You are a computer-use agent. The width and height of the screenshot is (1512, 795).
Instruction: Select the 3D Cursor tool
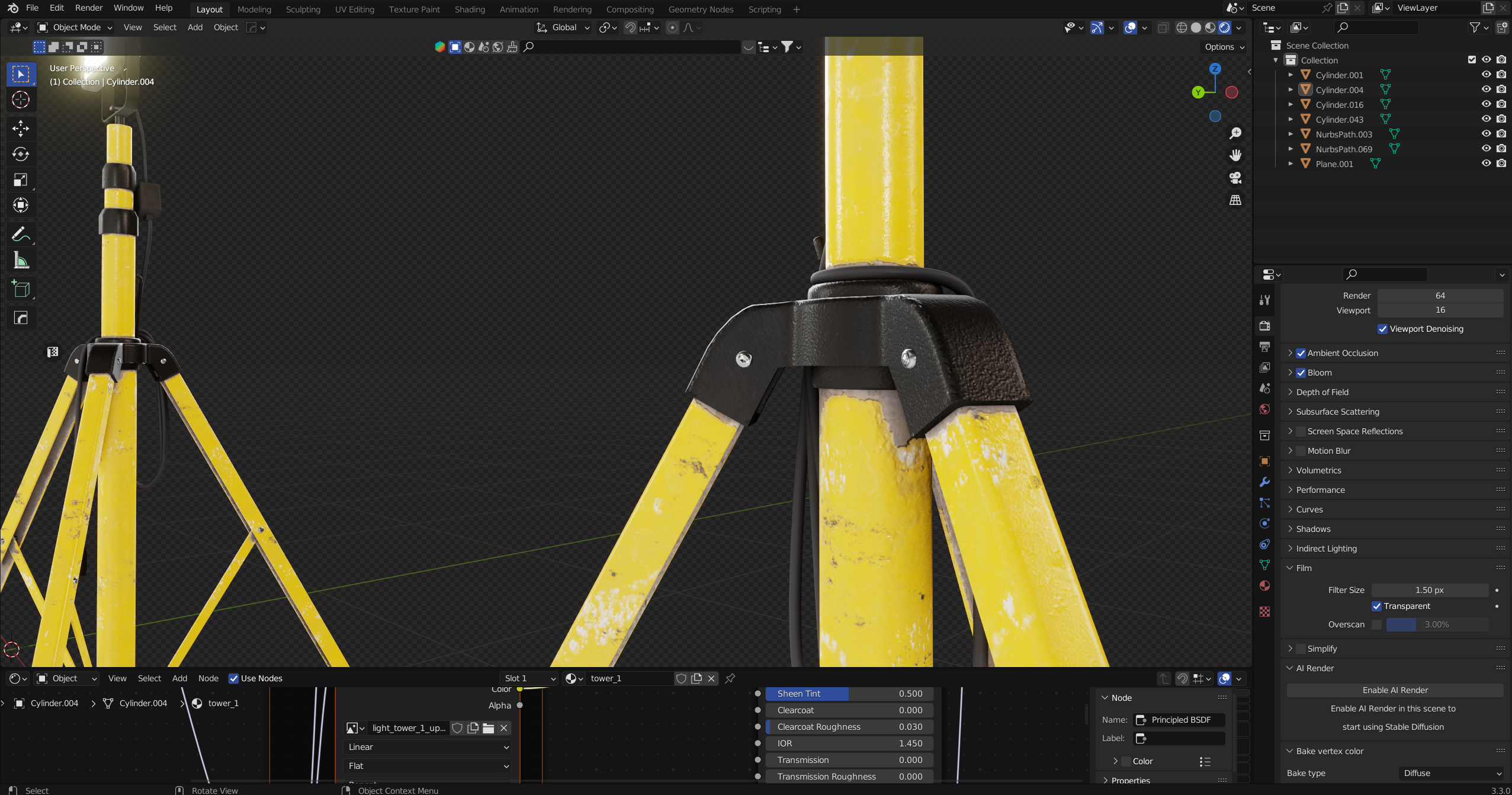point(21,100)
